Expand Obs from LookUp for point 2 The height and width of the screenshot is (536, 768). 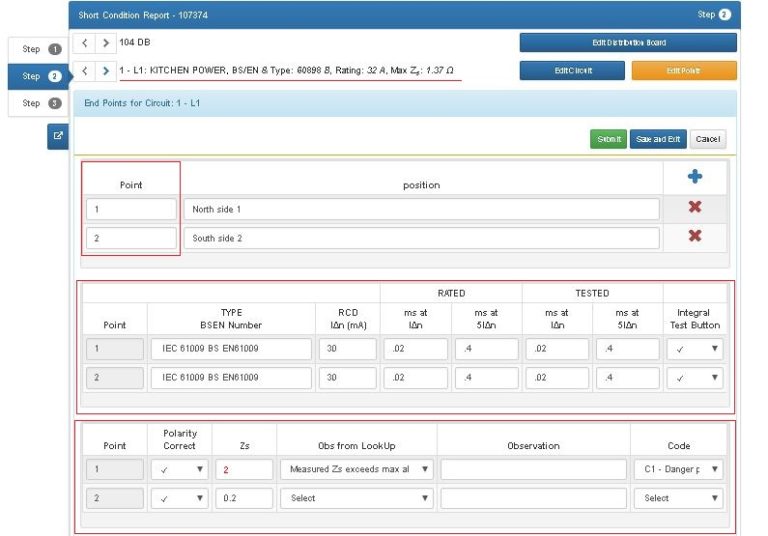click(357, 498)
